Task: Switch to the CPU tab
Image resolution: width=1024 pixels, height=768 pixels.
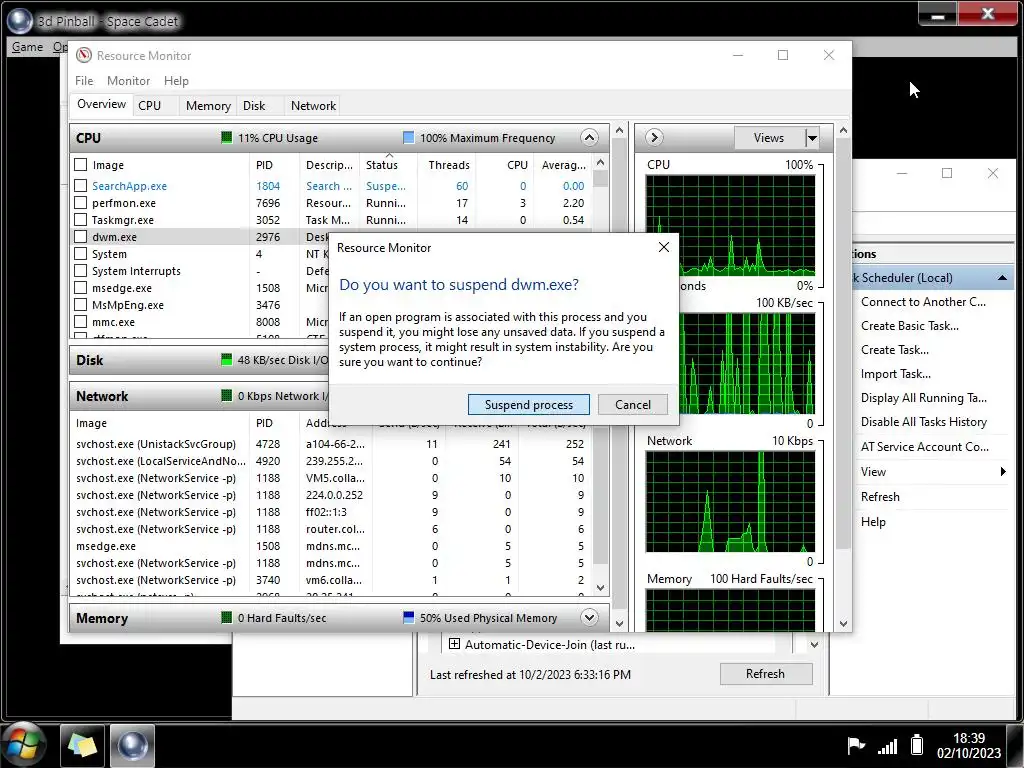Action: click(x=150, y=106)
